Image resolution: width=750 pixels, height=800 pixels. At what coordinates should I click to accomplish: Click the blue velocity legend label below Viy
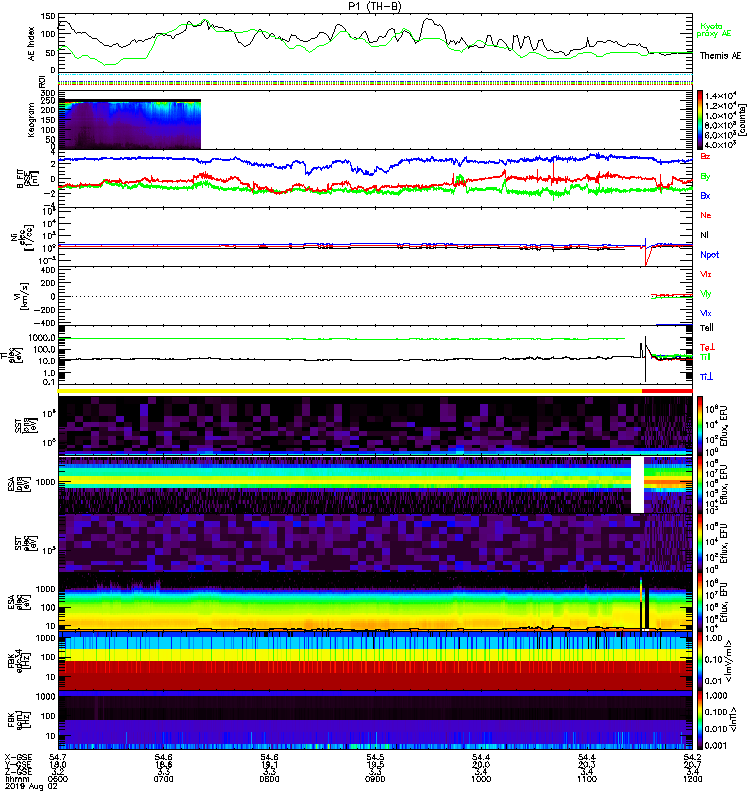tap(706, 313)
